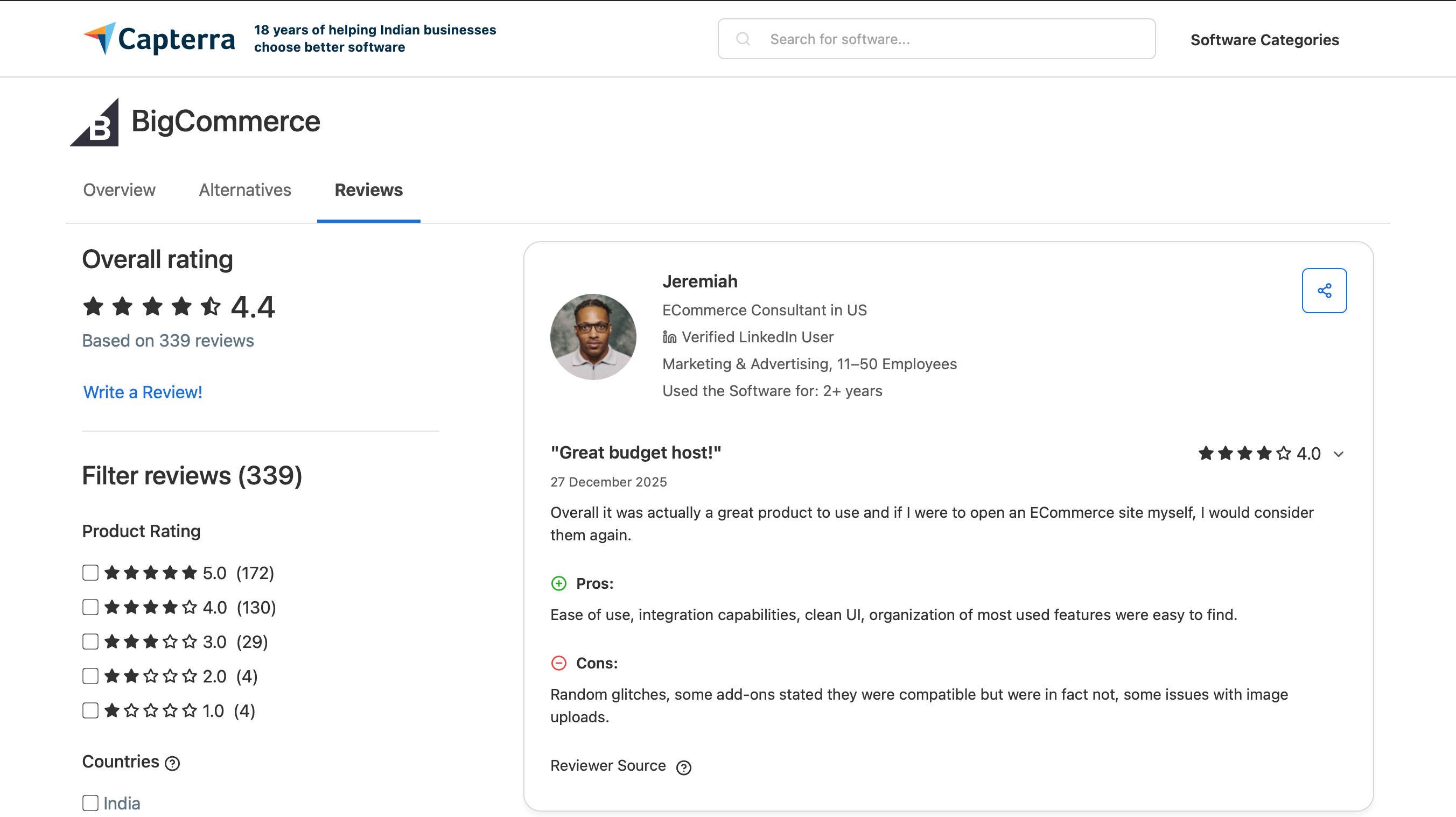The width and height of the screenshot is (1456, 817).
Task: Click the ECommerce Consultant in US text
Action: pyautogui.click(x=764, y=309)
